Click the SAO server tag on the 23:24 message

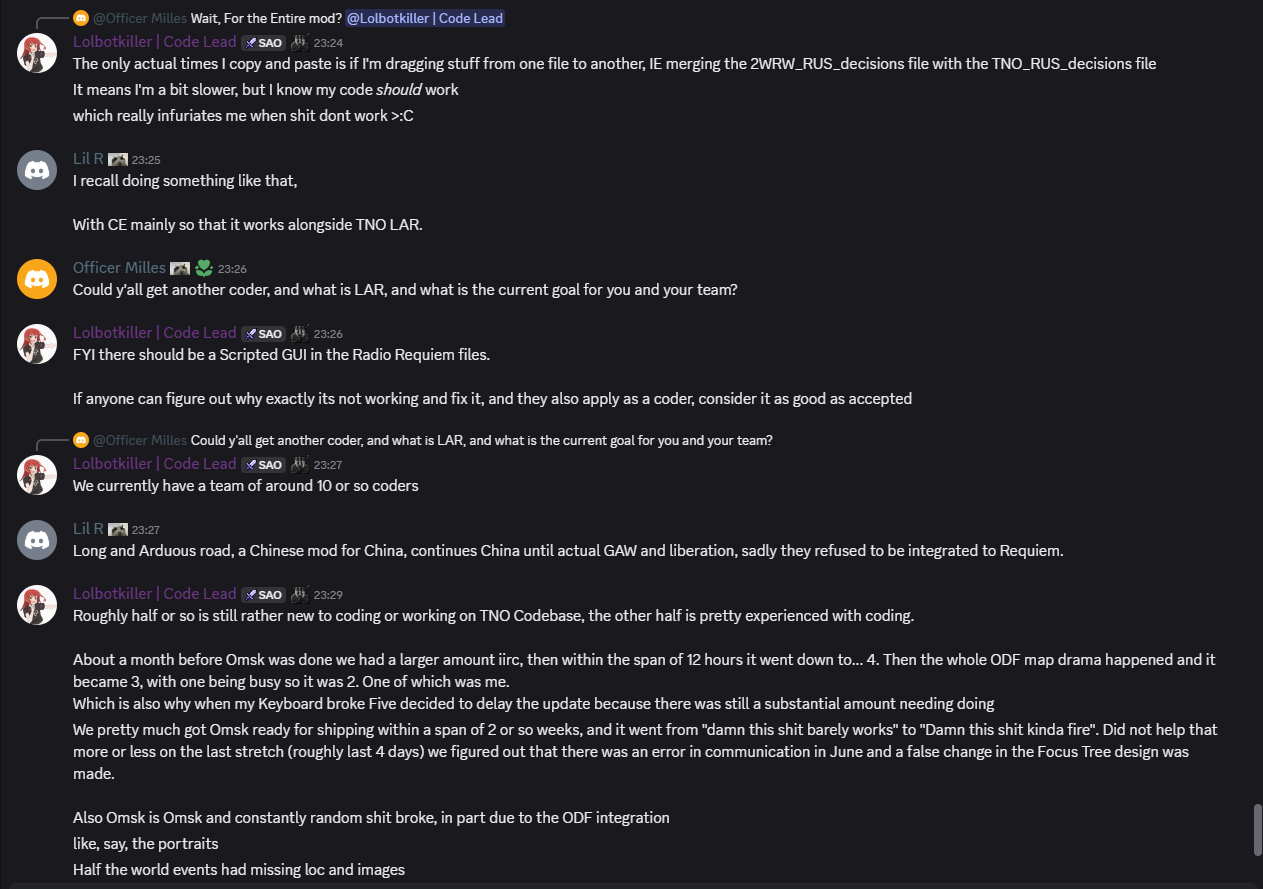click(x=263, y=43)
